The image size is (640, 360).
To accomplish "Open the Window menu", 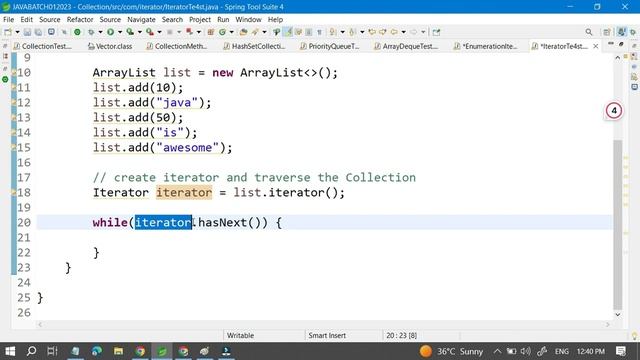I will click(248, 20).
